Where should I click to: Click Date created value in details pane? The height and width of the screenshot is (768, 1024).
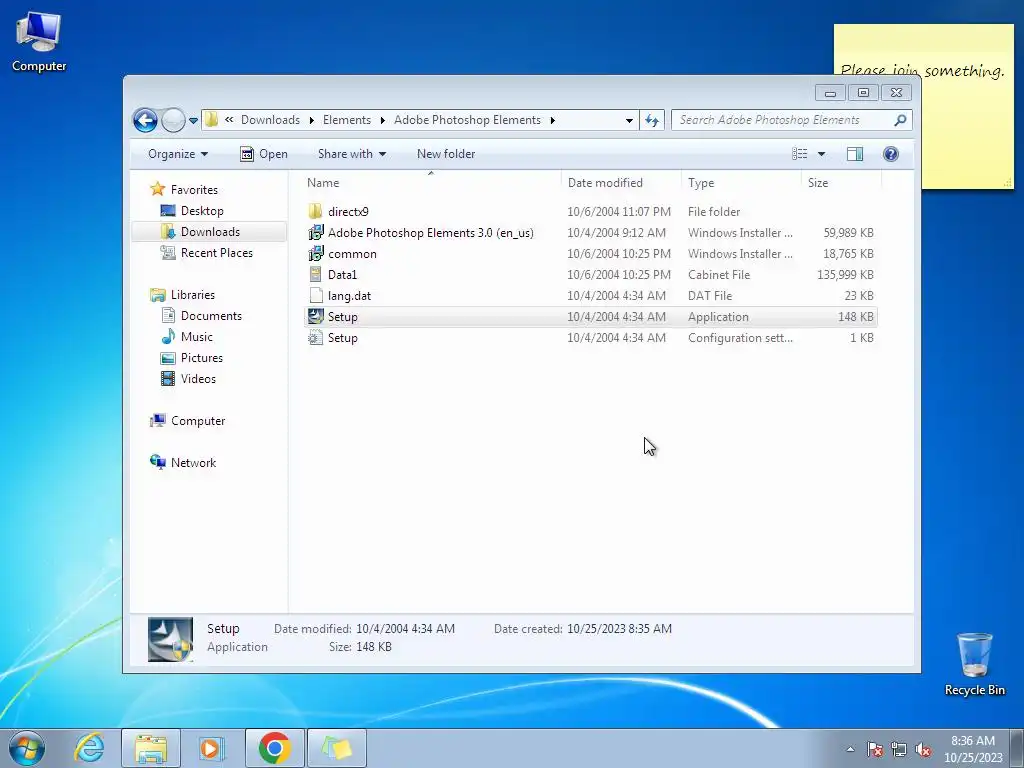(619, 629)
